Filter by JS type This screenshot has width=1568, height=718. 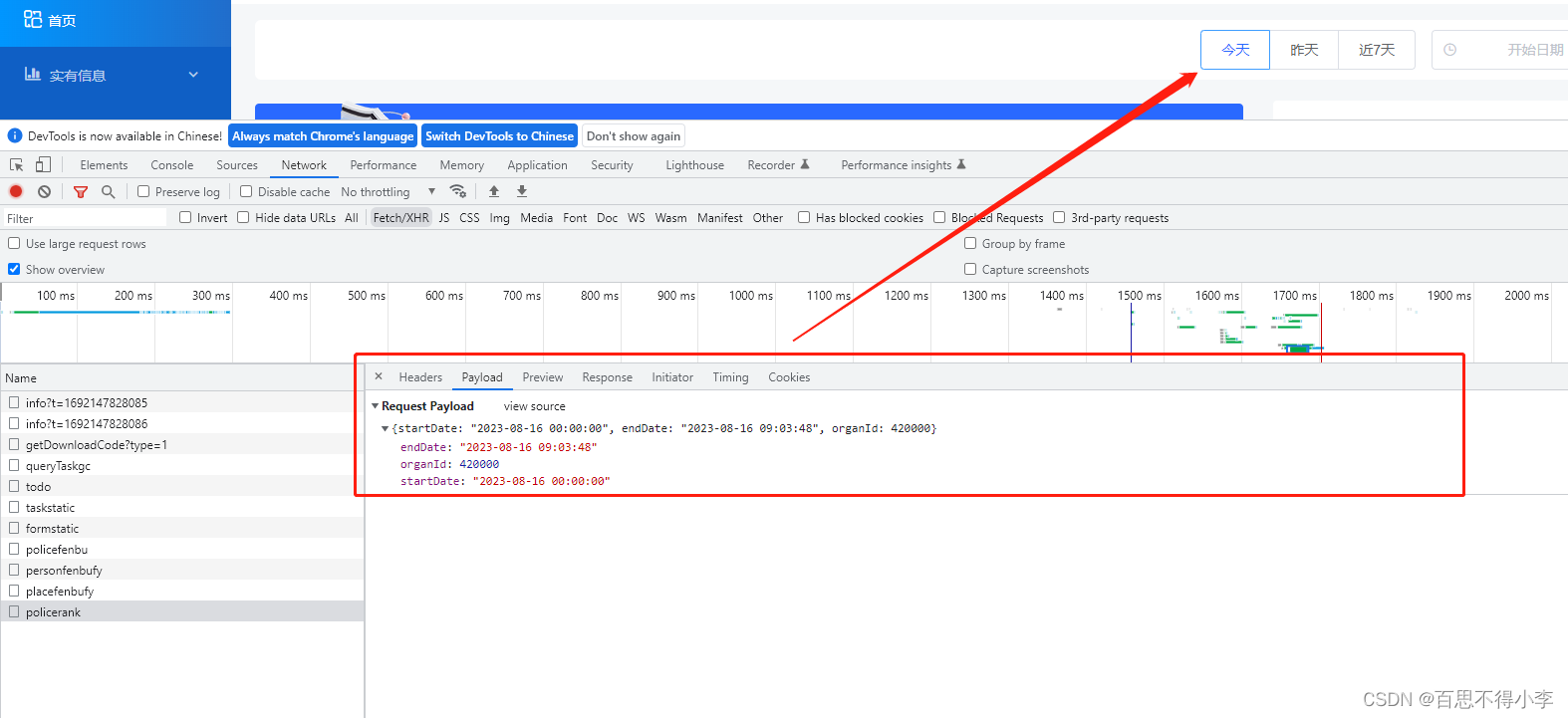[x=444, y=218]
